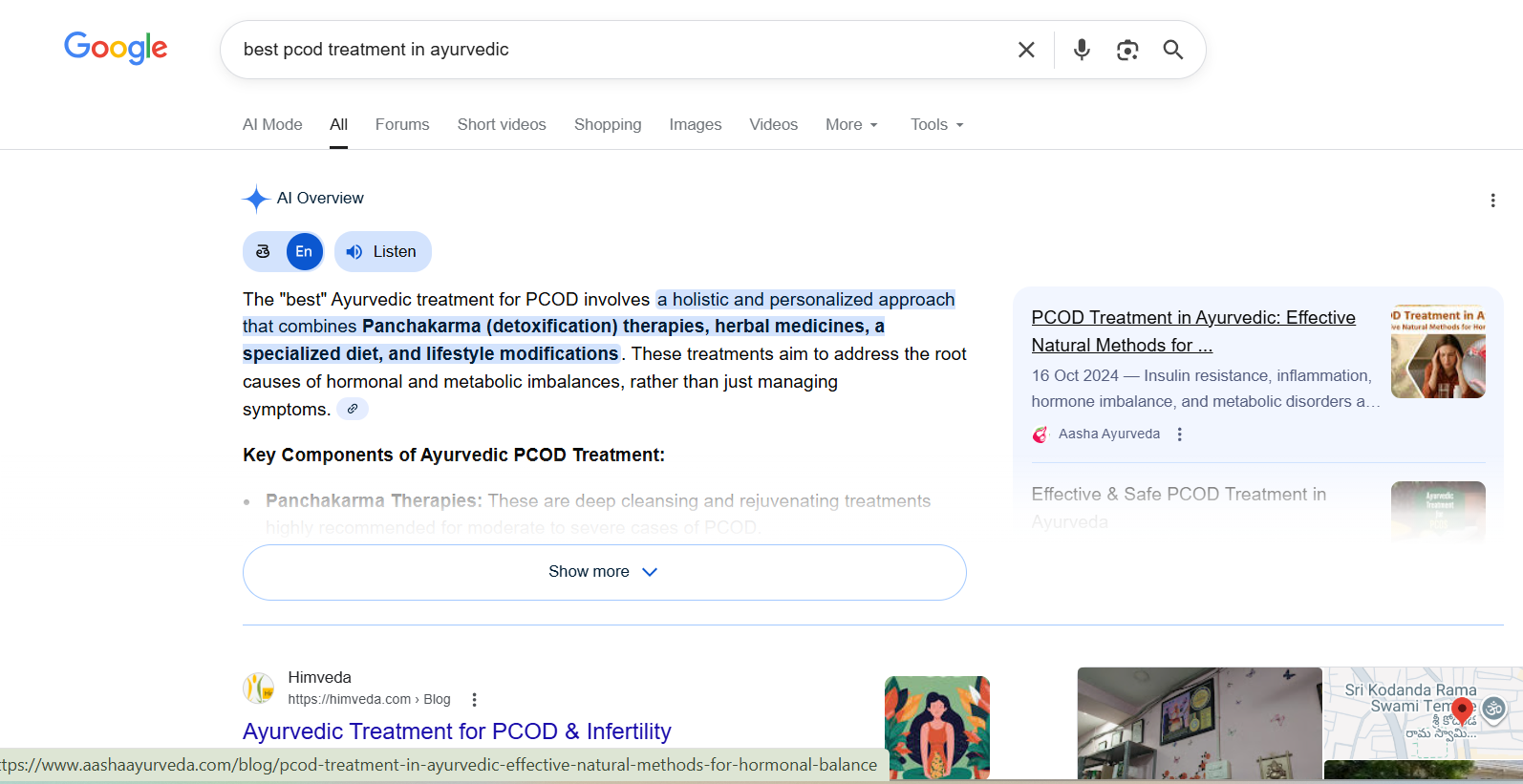This screenshot has width=1523, height=784.
Task: Click Sri Kodanda Rama Swami Temple label
Action: 1411,698
